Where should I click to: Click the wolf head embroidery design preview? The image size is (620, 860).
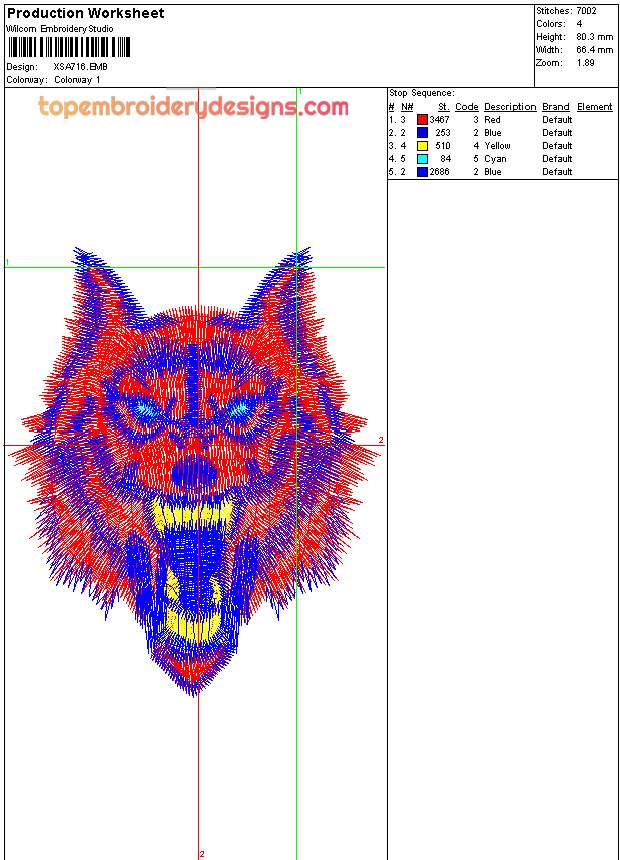click(195, 472)
